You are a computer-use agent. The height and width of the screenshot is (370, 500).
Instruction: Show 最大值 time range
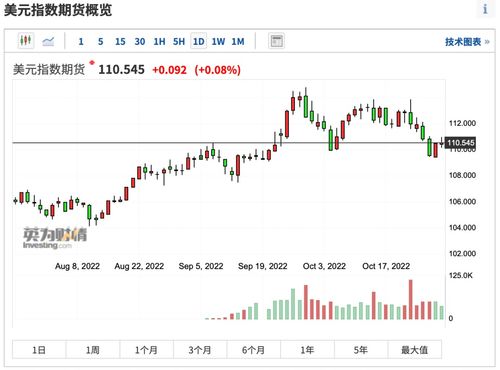tap(415, 350)
